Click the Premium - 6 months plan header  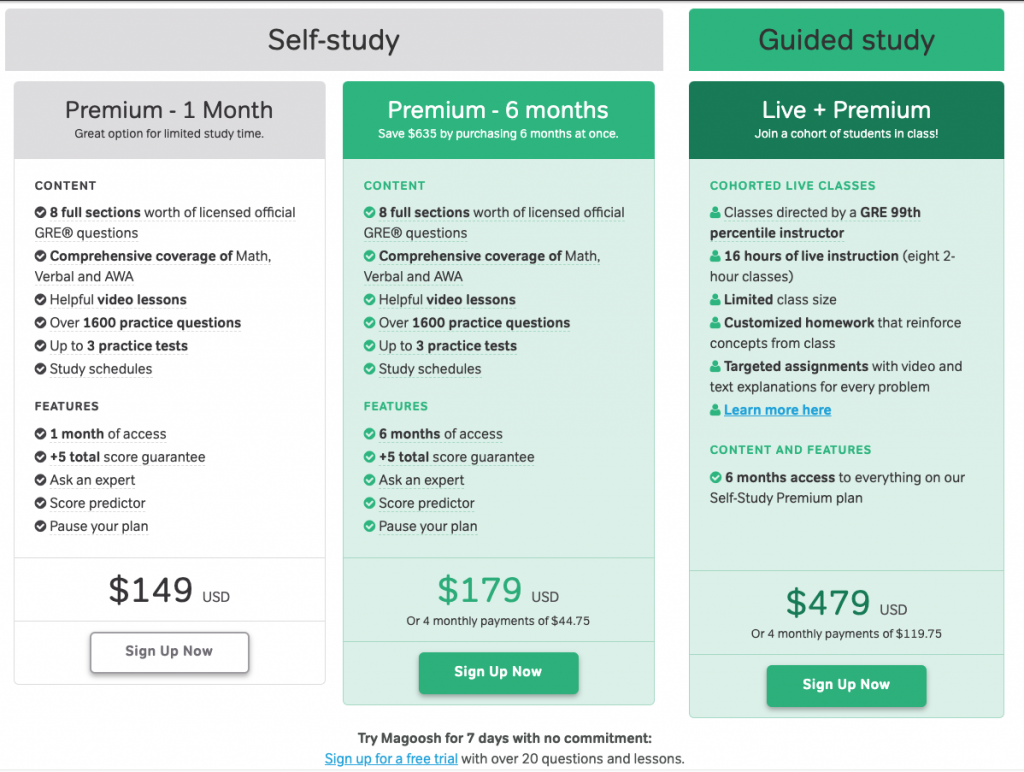[x=498, y=120]
